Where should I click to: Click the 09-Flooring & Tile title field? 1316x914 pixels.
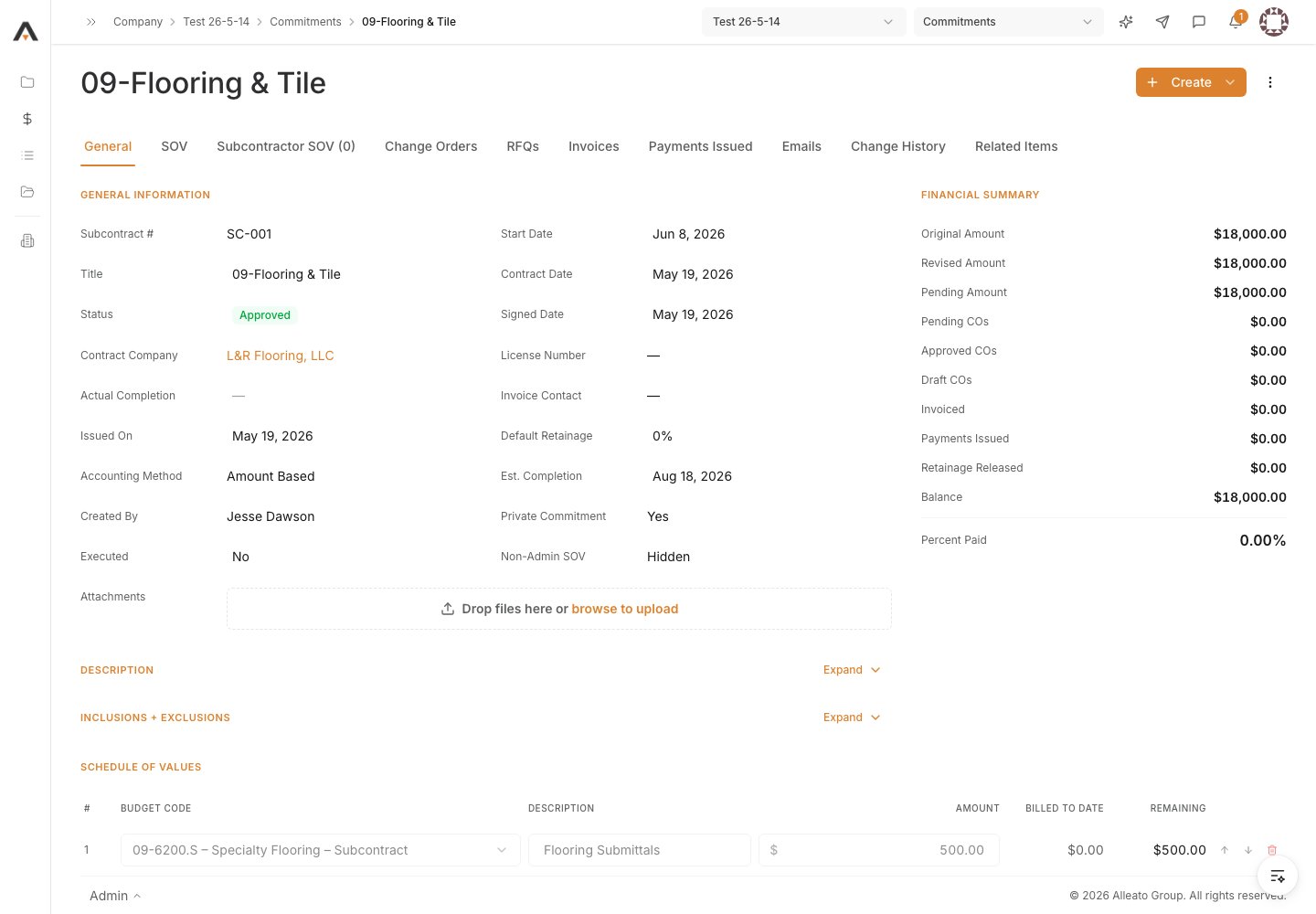286,274
